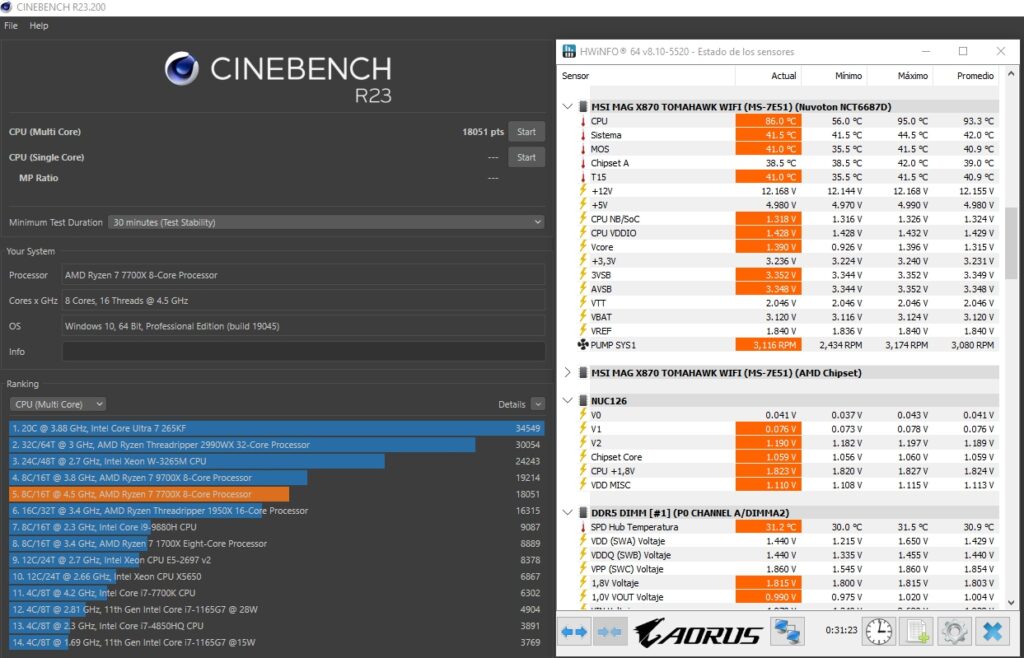Image resolution: width=1024 pixels, height=658 pixels.
Task: Click the HWiNFO icon in its title bar
Action: (569, 52)
